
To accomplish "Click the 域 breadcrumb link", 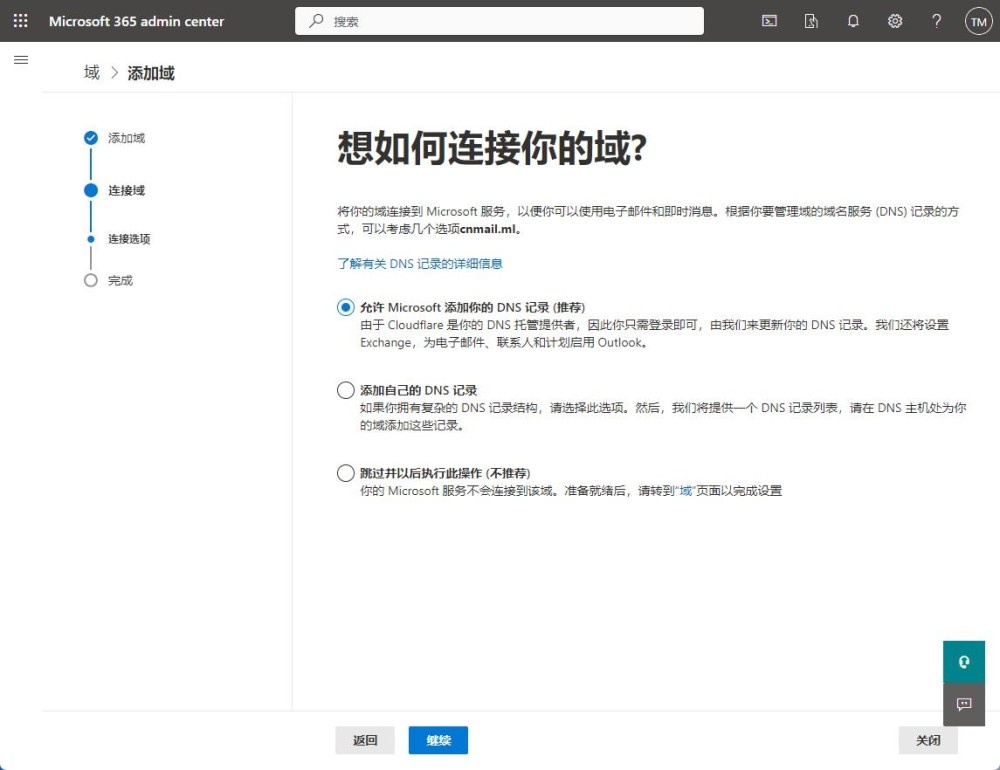I will (92, 72).
